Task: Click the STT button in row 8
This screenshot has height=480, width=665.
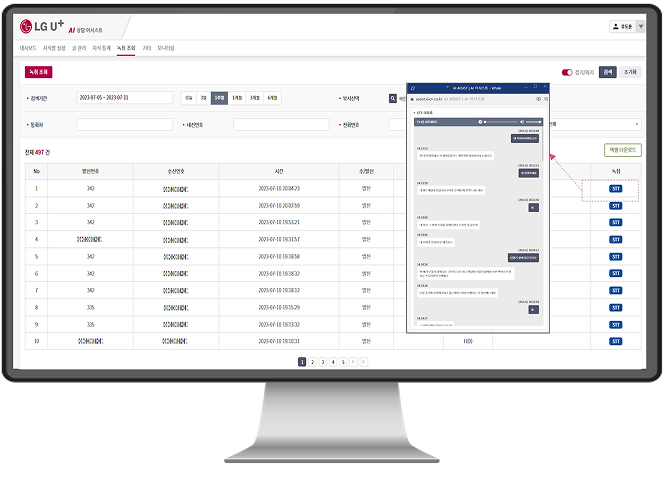Action: point(616,307)
